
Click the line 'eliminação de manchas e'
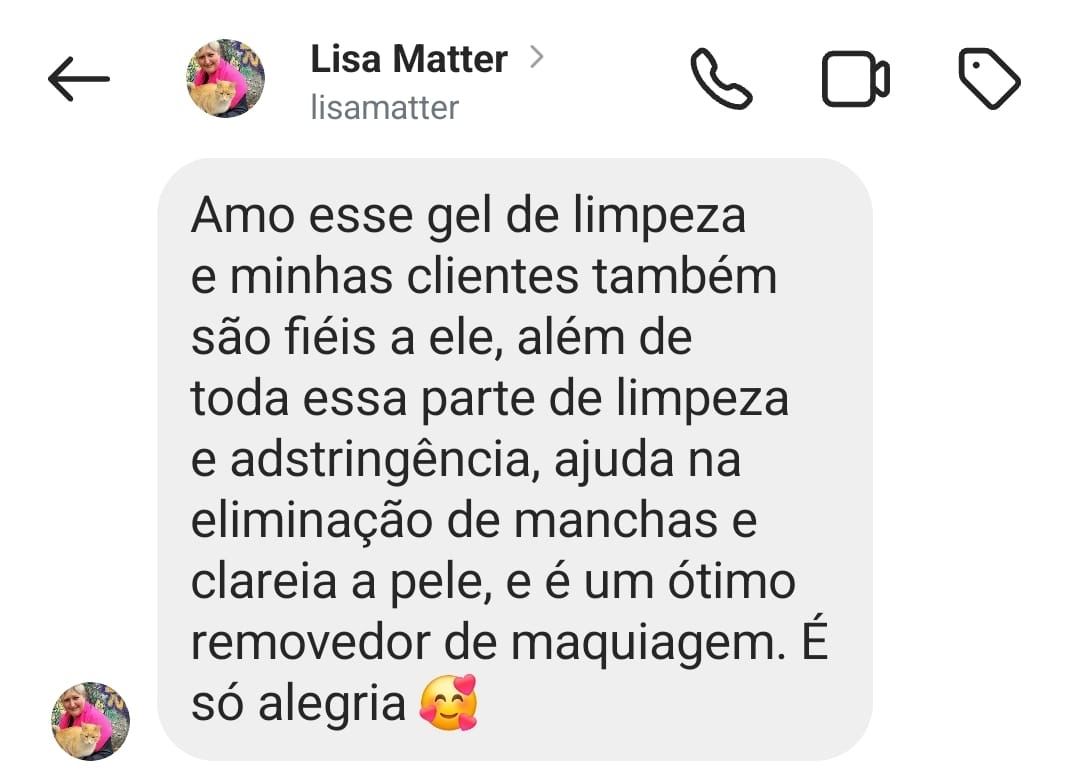[x=474, y=521]
